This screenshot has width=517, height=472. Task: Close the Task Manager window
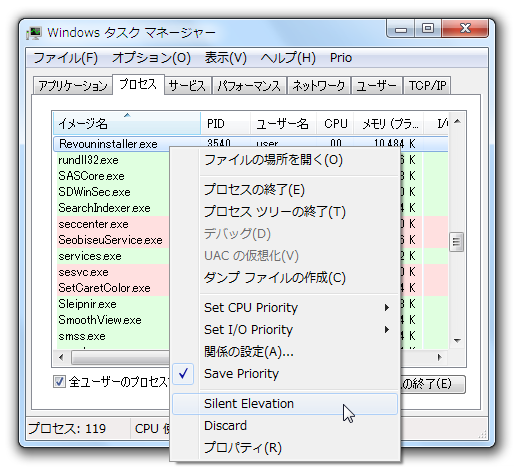(465, 29)
